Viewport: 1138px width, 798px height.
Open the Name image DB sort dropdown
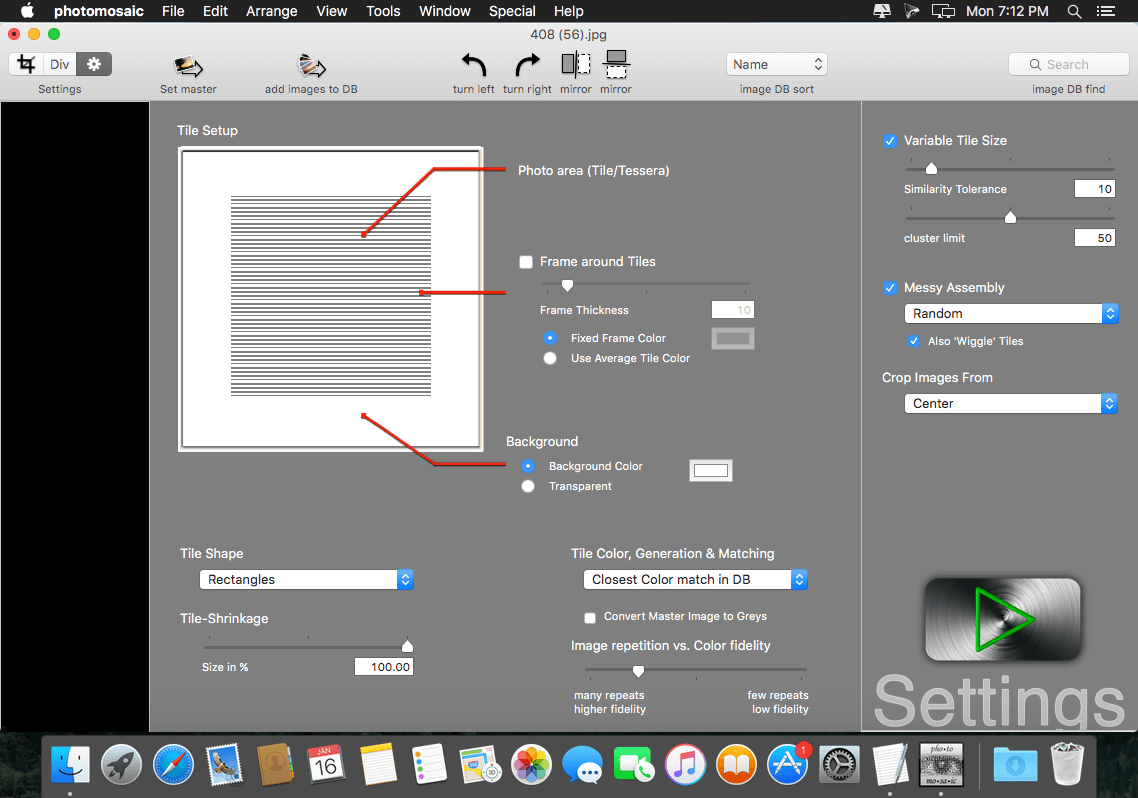click(777, 65)
